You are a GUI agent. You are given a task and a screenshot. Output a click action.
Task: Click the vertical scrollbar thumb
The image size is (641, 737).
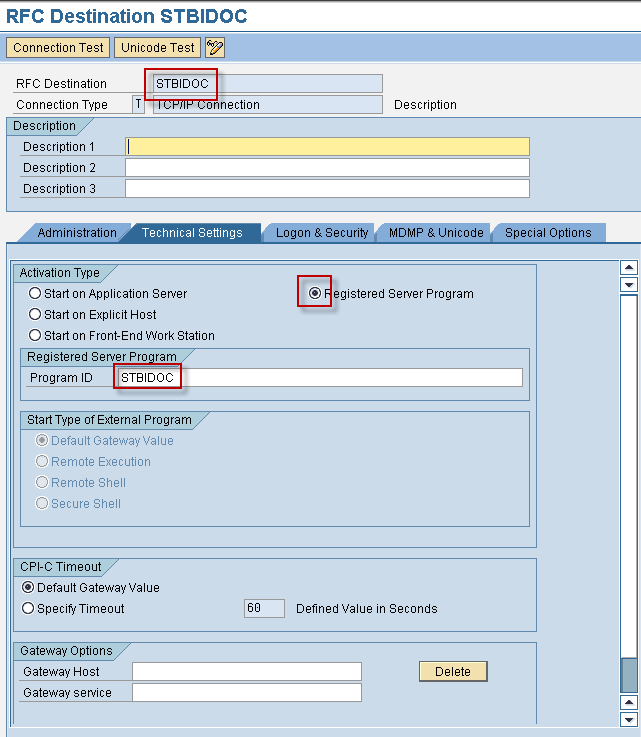click(629, 675)
